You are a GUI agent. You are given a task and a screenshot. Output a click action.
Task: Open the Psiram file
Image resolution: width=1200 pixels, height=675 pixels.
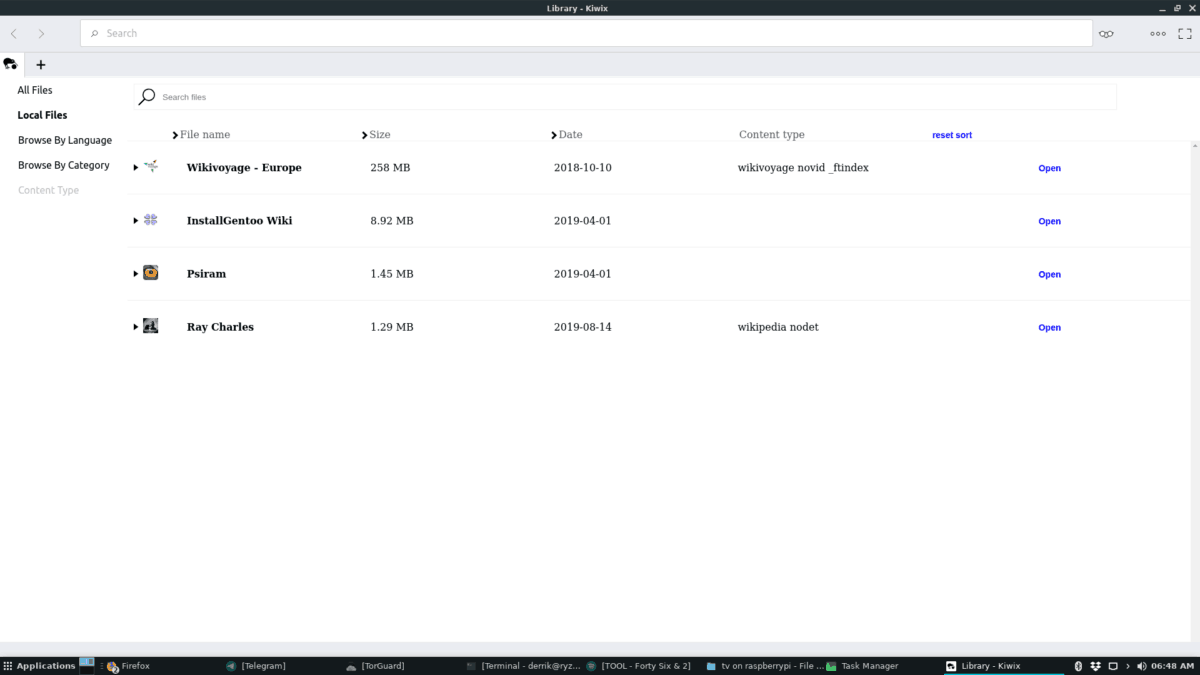pyautogui.click(x=1049, y=274)
